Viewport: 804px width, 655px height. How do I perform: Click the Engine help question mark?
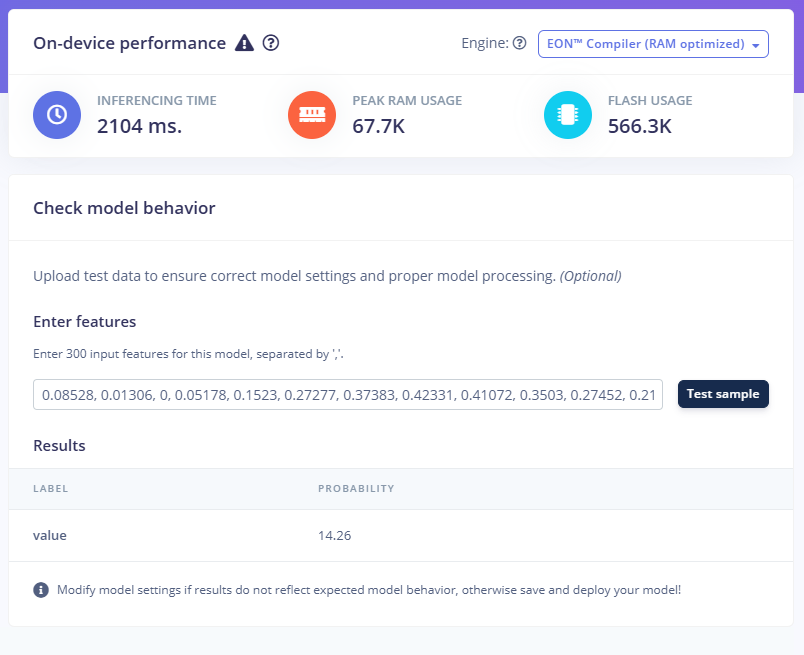pyautogui.click(x=519, y=43)
